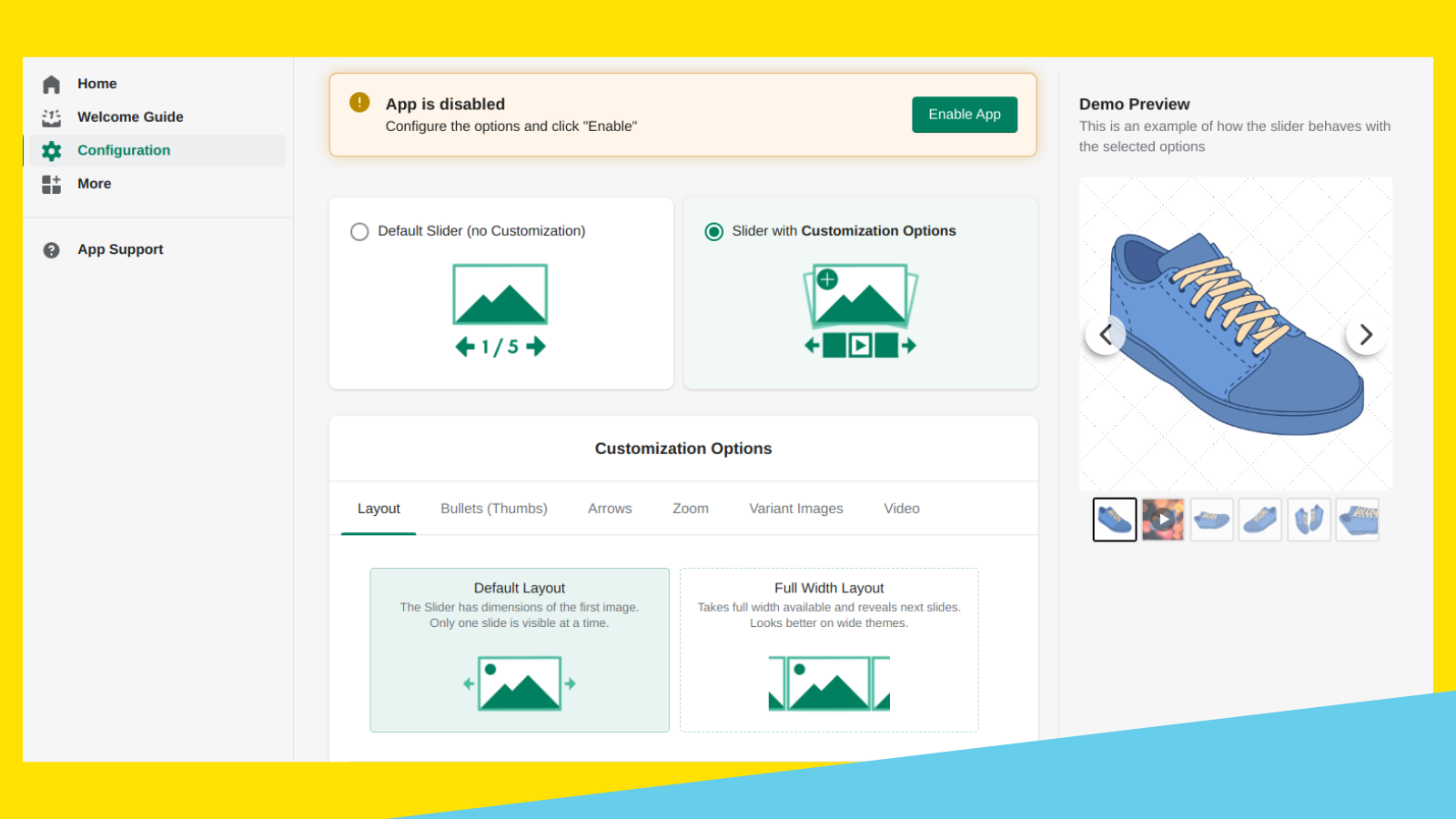
Task: Open the Variant Images tab
Action: [796, 508]
